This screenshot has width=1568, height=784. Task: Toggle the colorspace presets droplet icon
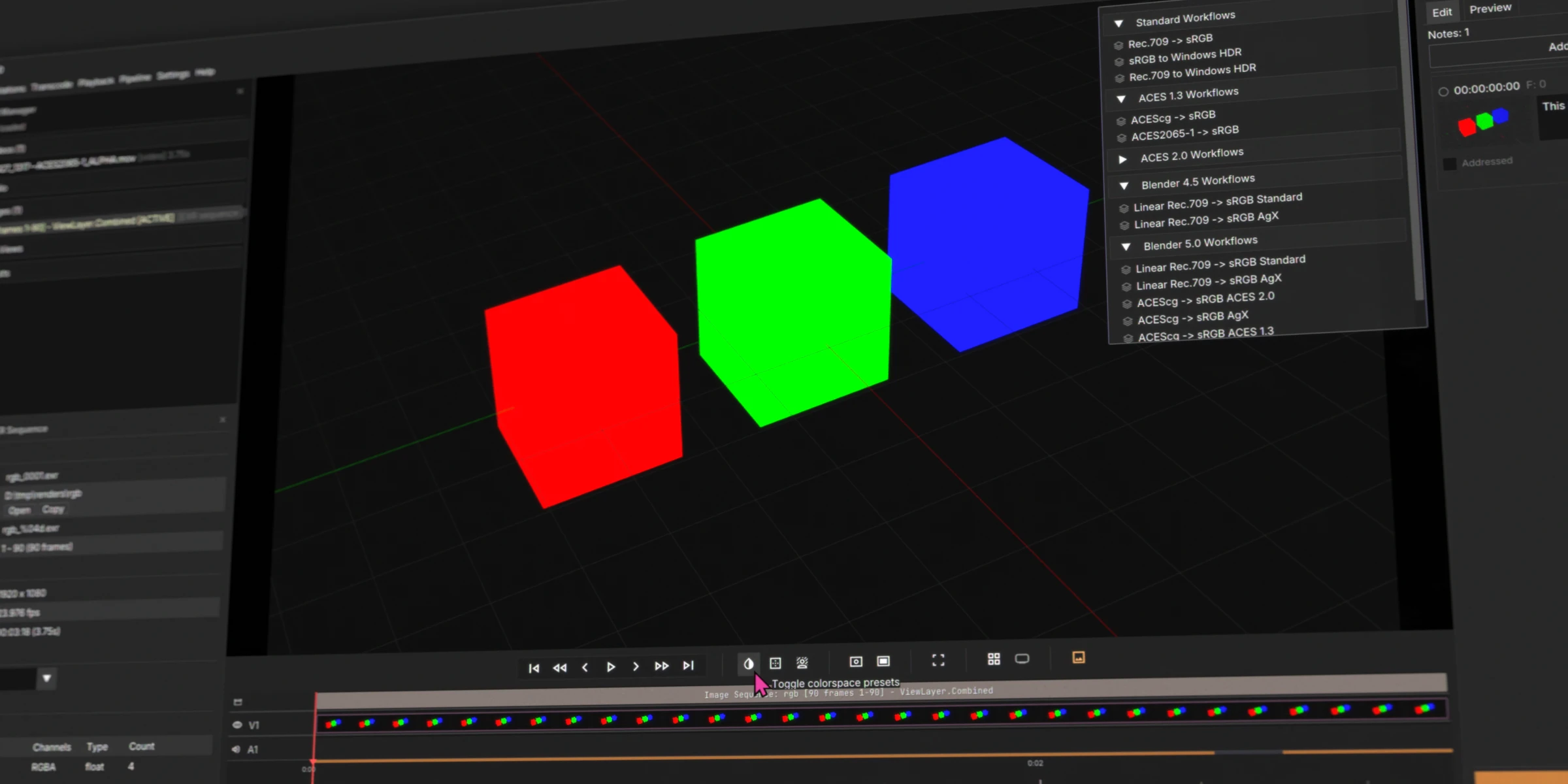(x=749, y=664)
